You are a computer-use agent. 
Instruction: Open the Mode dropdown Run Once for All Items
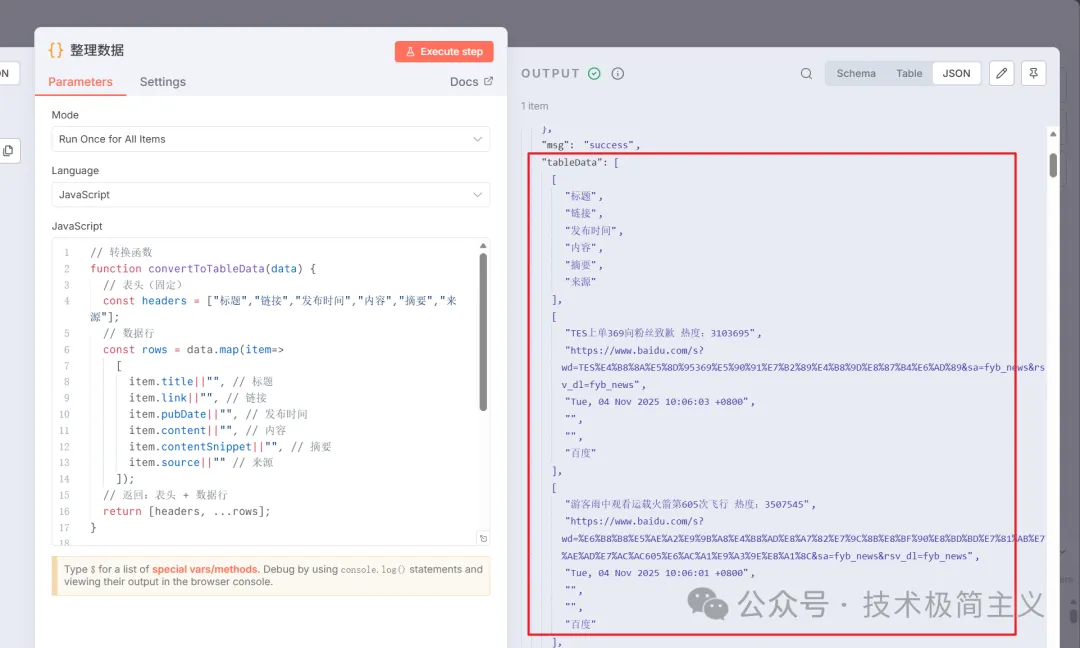tap(271, 139)
